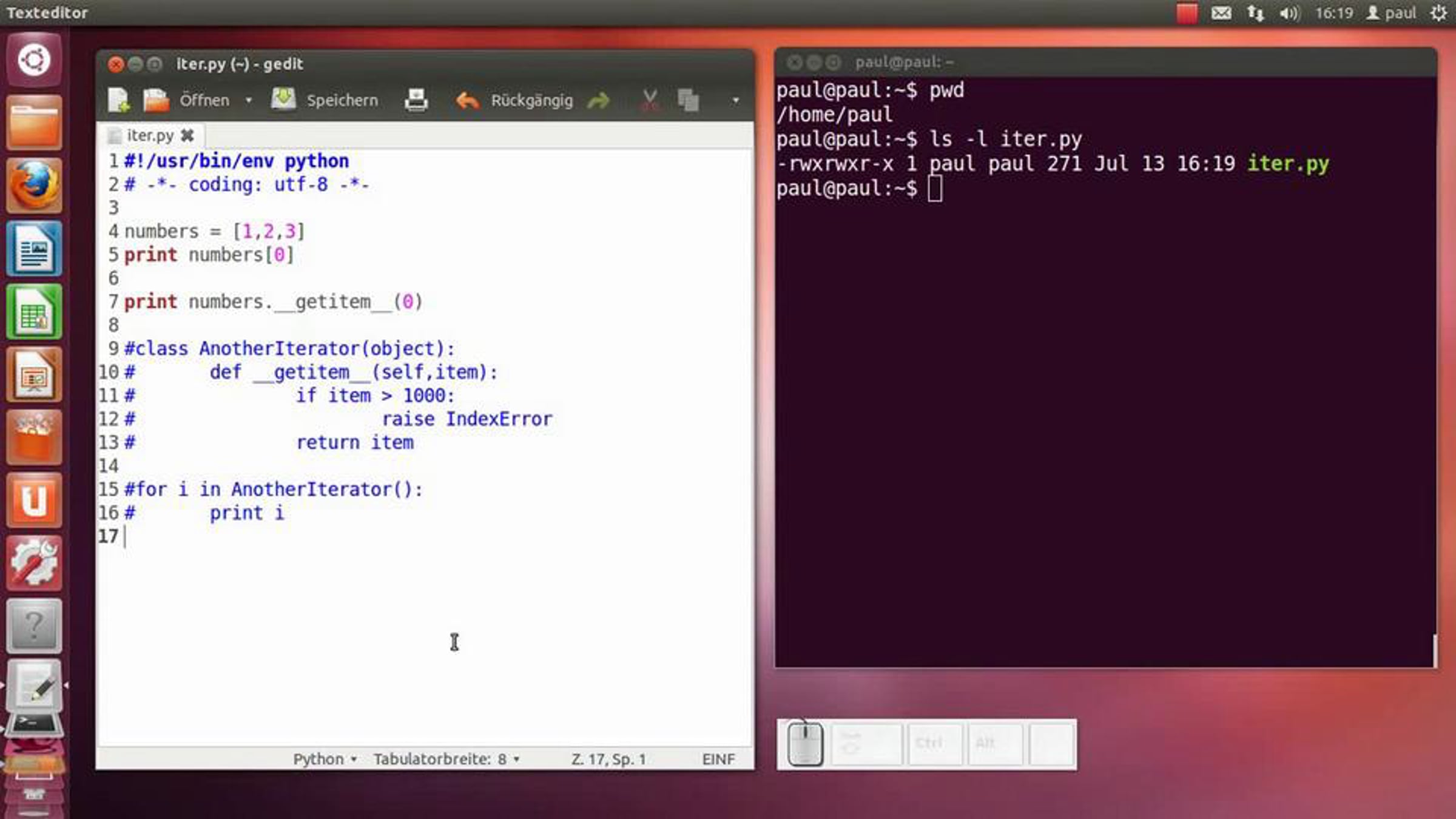Viewport: 1456px width, 819px height.
Task: Click the Rückgängig undo button
Action: click(514, 100)
